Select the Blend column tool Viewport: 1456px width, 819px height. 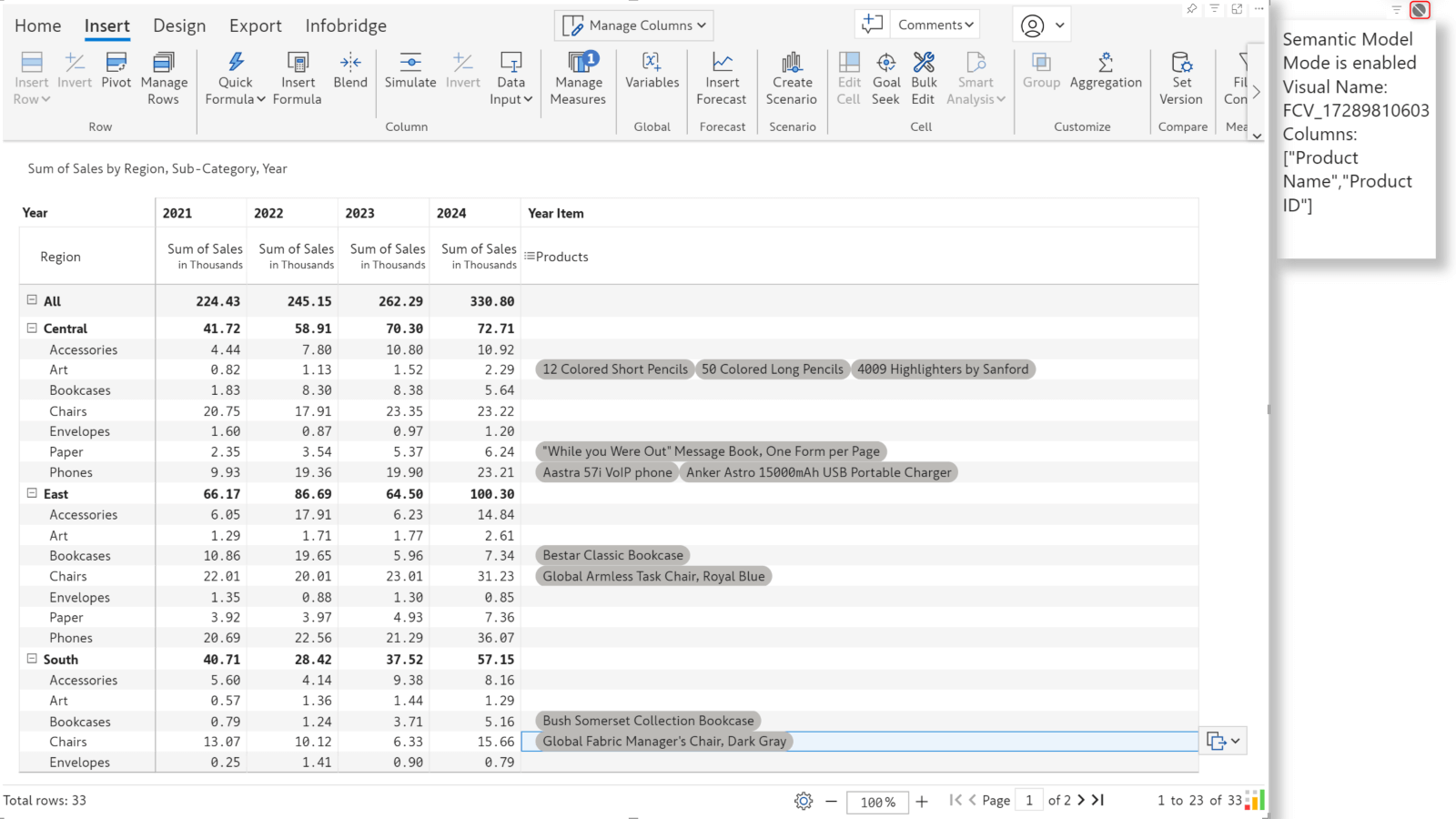click(350, 71)
